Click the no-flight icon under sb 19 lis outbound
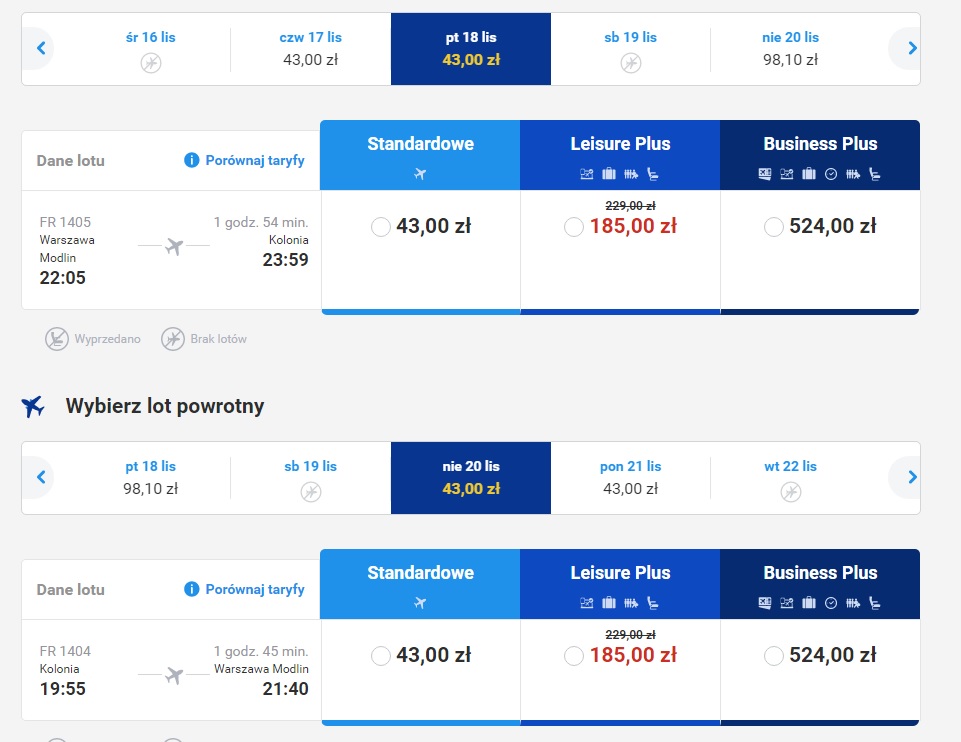Screen dimensions: 961x742 tap(631, 62)
